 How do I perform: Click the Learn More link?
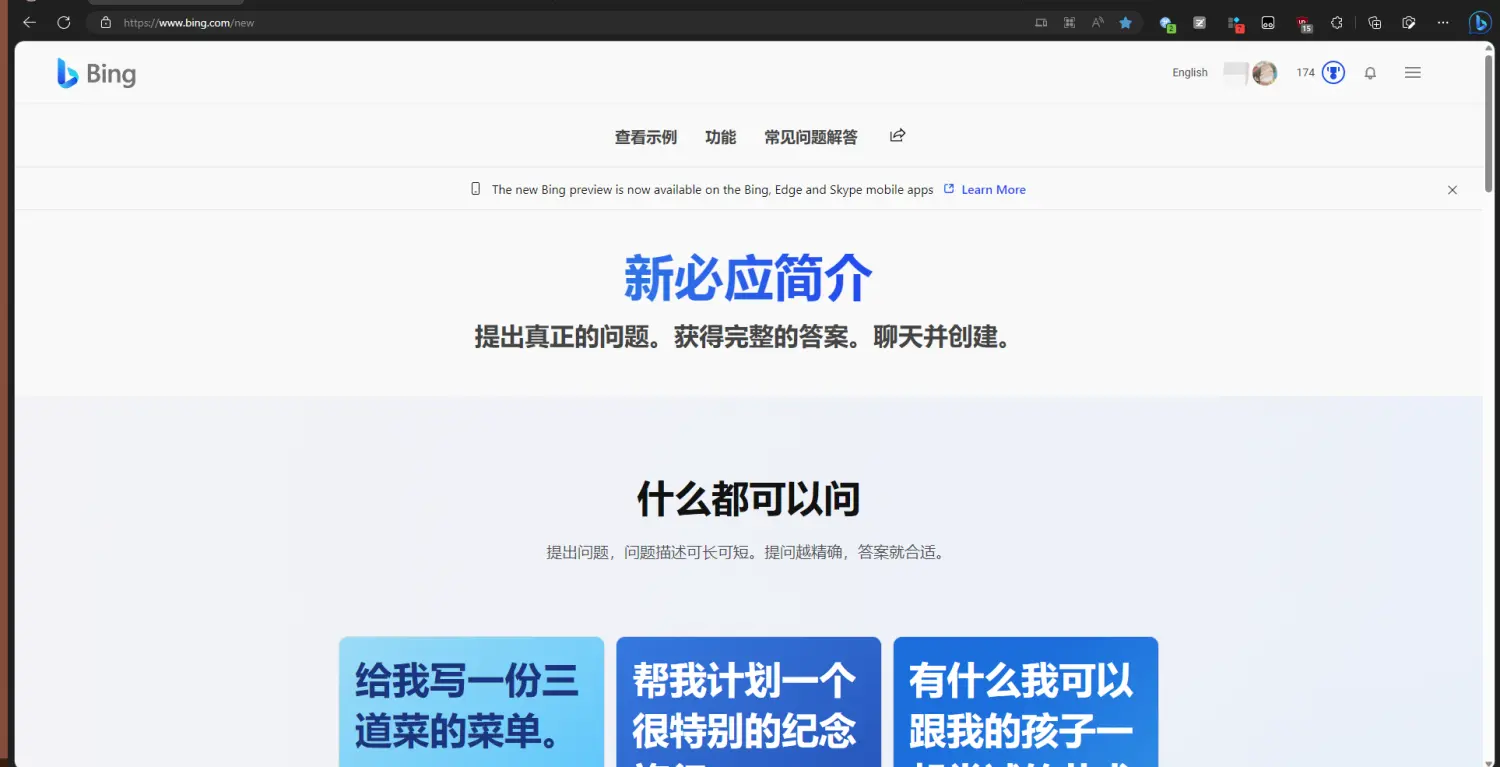coord(993,190)
